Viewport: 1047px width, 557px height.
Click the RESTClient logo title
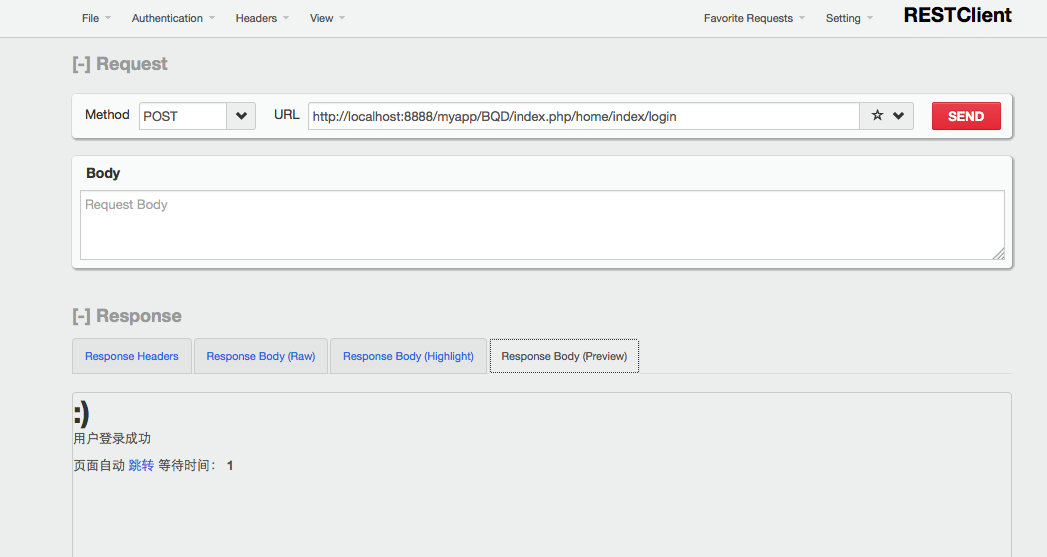pyautogui.click(x=958, y=15)
